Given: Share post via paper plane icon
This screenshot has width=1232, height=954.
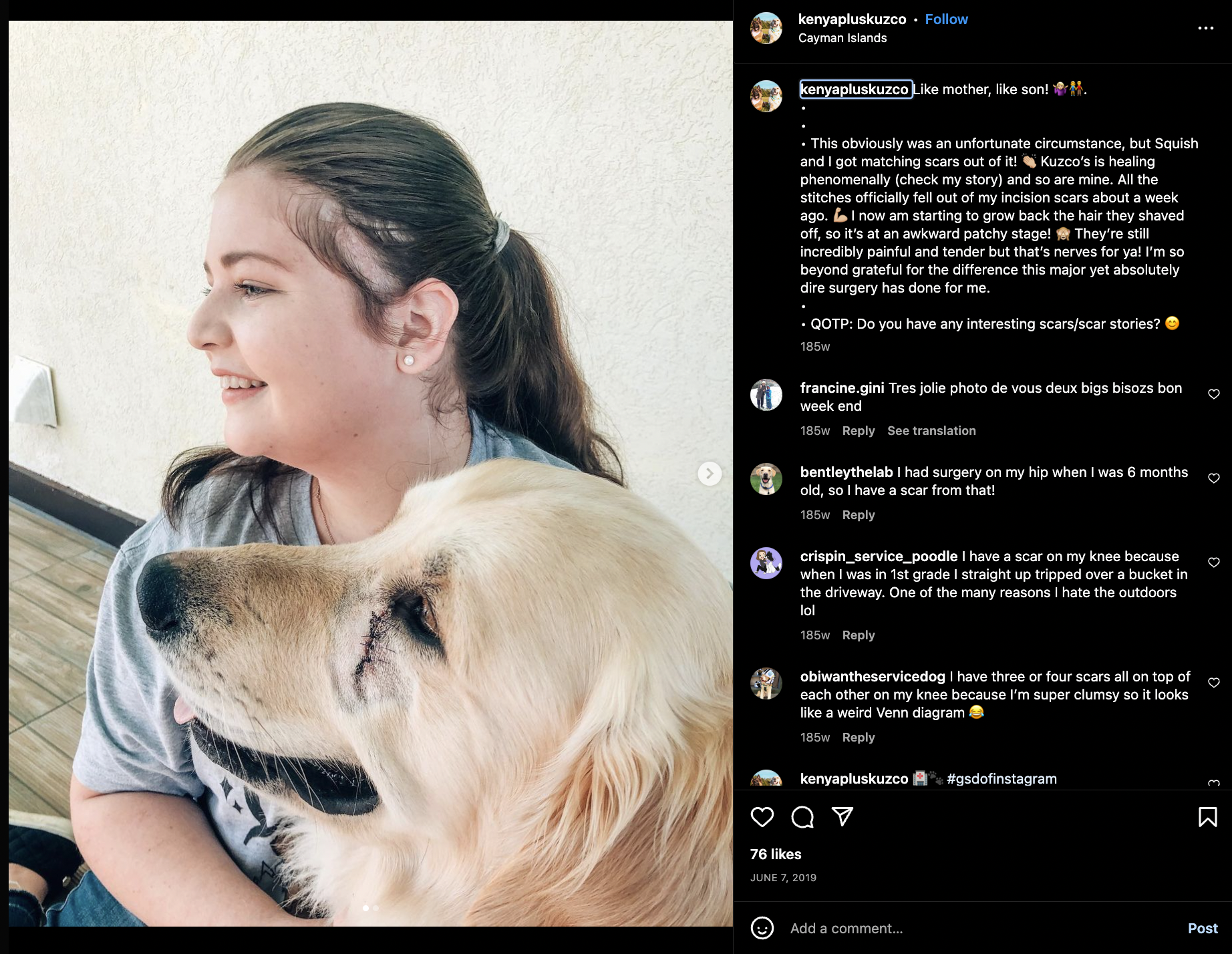Looking at the screenshot, I should pos(842,816).
